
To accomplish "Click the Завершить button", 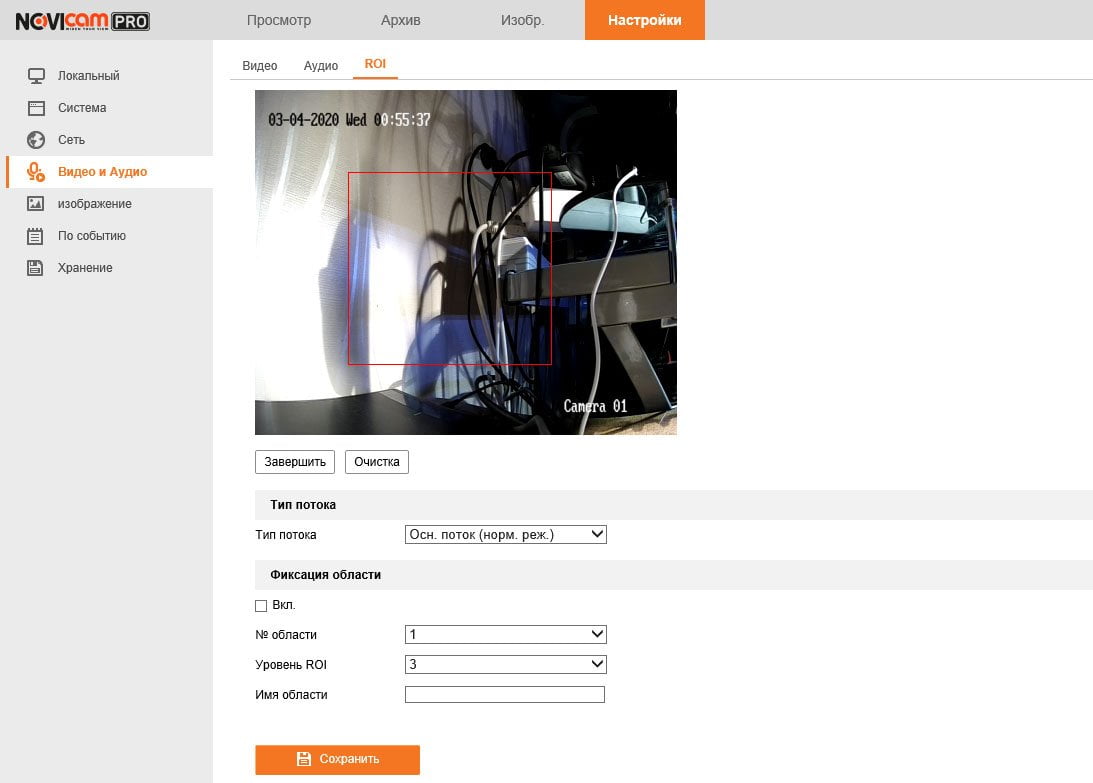I will click(295, 462).
